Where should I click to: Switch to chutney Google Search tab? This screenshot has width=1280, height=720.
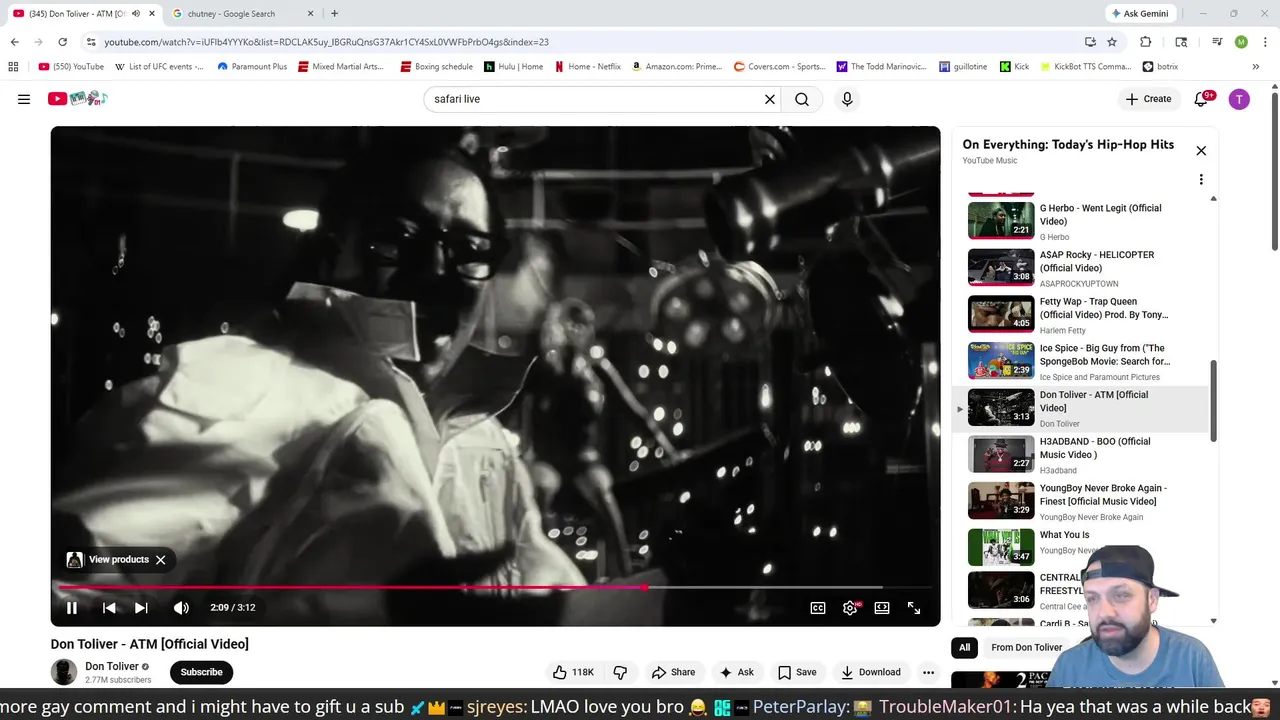click(x=241, y=14)
